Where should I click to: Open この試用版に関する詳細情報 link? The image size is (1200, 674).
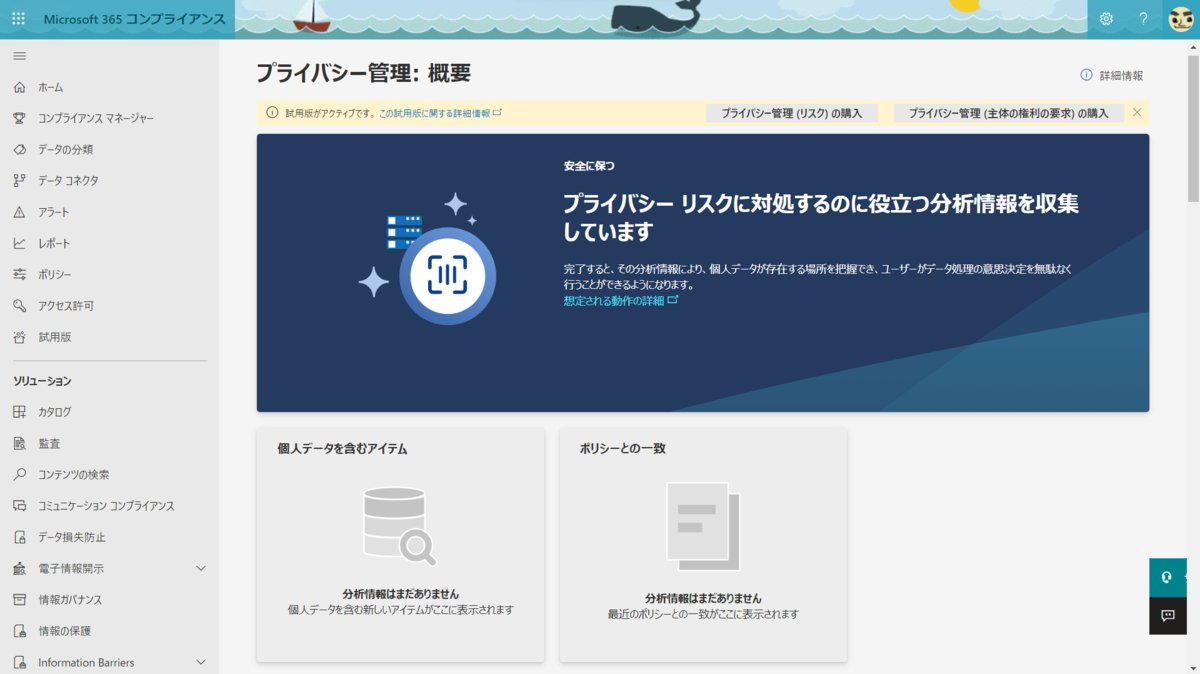[440, 113]
